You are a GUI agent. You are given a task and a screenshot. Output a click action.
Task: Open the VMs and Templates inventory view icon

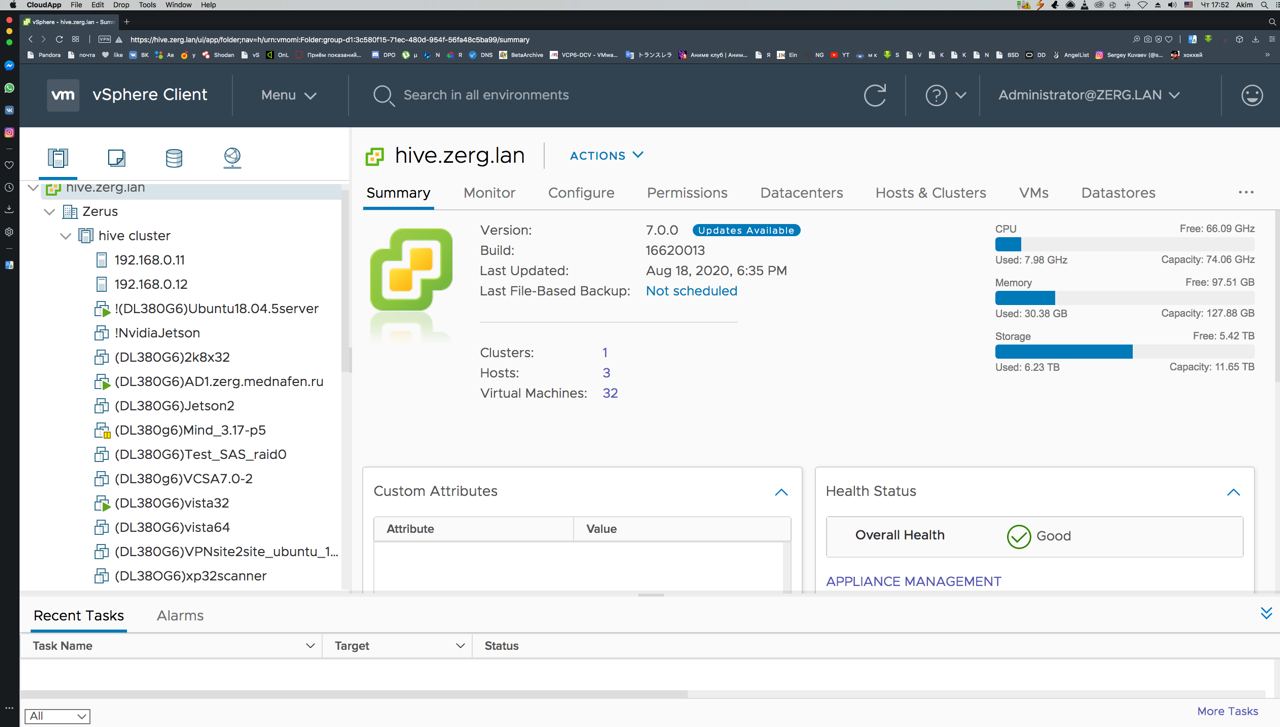click(x=116, y=158)
